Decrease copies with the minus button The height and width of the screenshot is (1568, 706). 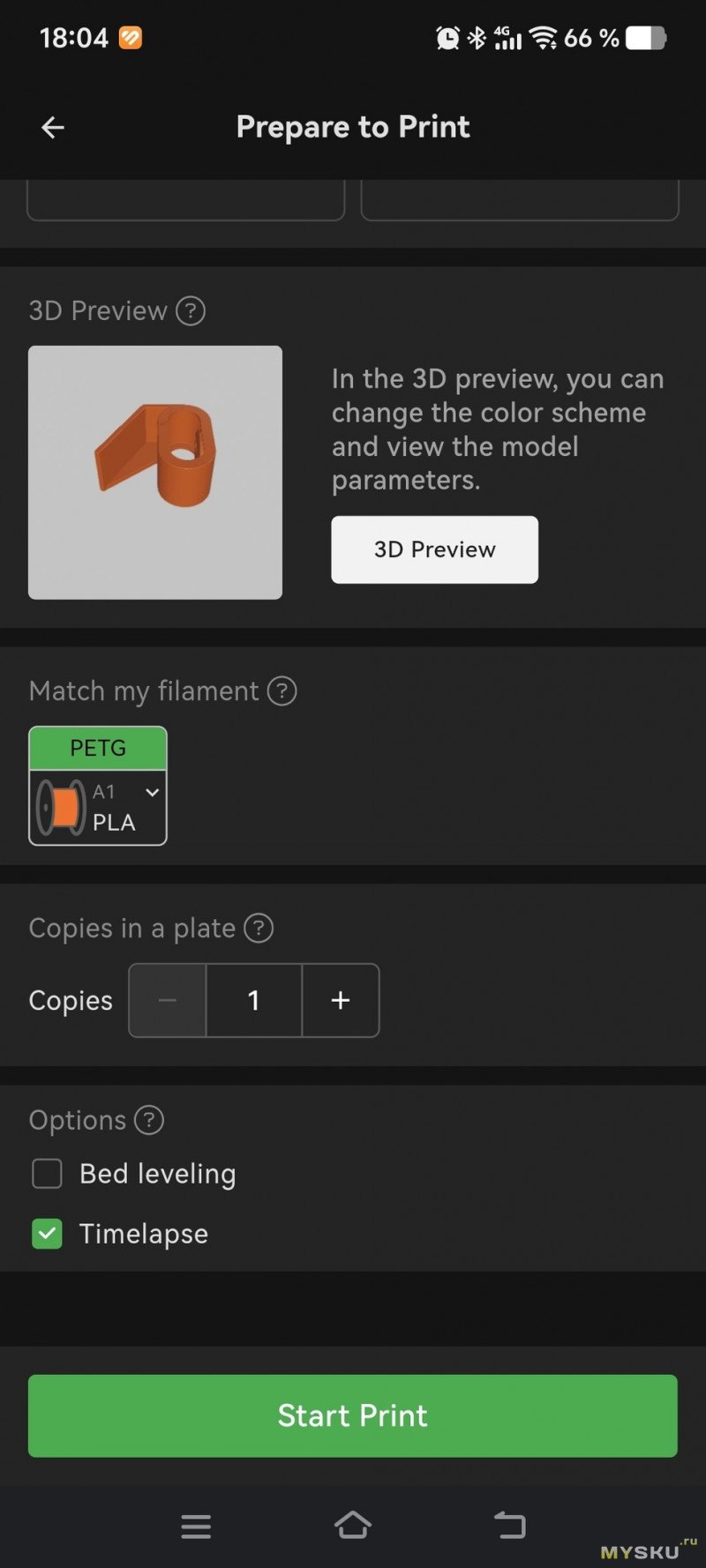pyautogui.click(x=168, y=1000)
